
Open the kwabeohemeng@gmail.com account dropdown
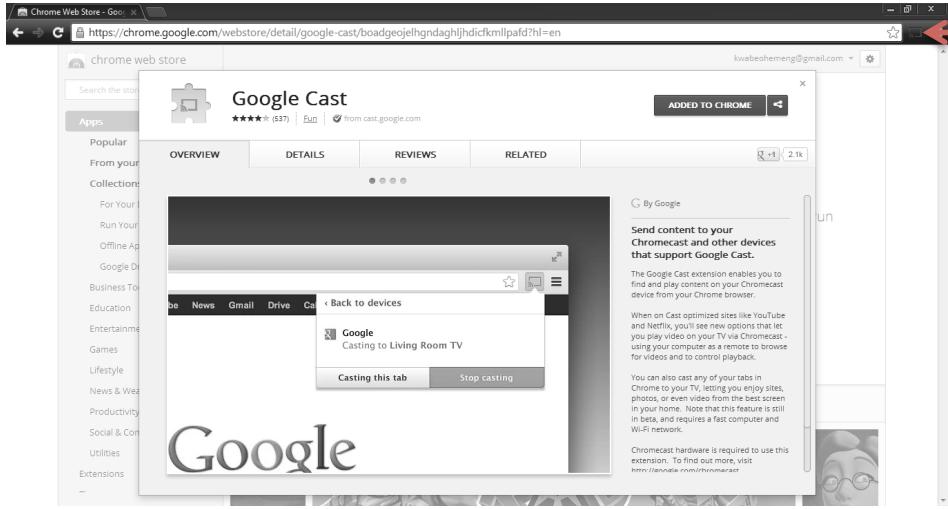click(x=793, y=59)
